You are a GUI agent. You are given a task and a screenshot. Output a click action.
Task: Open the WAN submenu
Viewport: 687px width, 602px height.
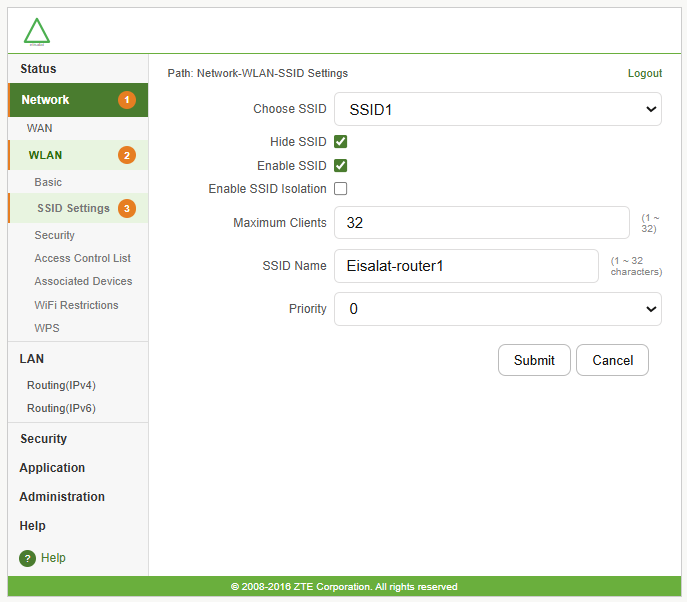(x=39, y=128)
